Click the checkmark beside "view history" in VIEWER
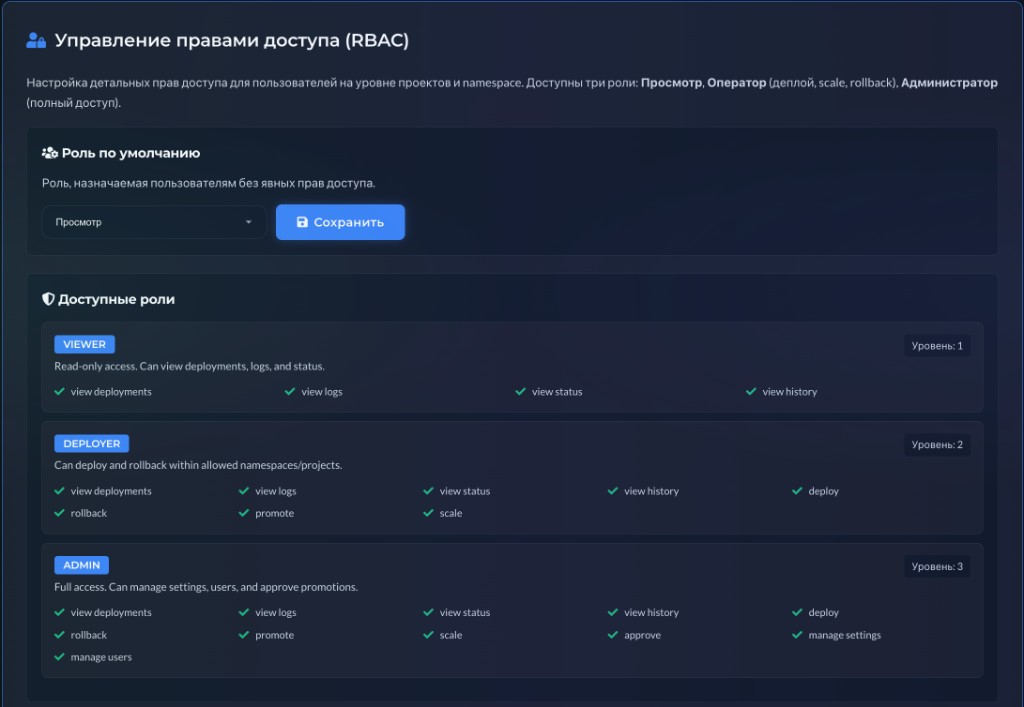The image size is (1024, 707). pyautogui.click(x=751, y=392)
